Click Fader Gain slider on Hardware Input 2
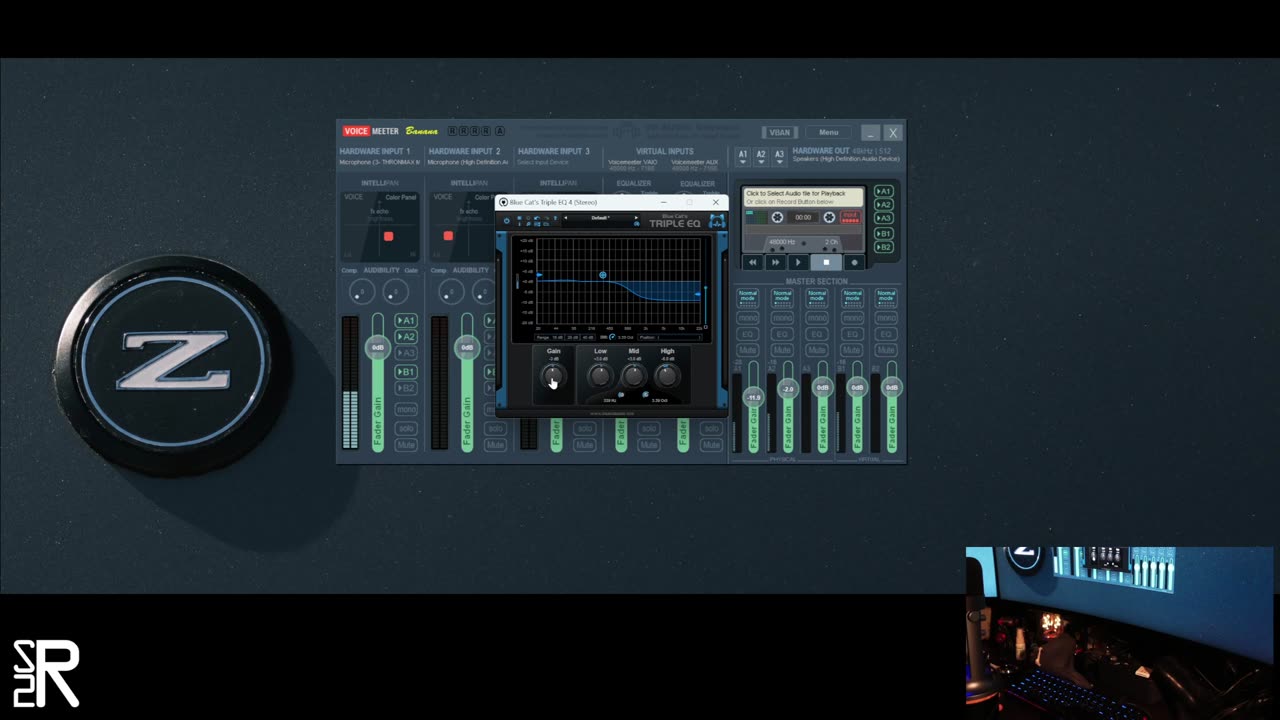This screenshot has height=720, width=1280. pos(467,348)
